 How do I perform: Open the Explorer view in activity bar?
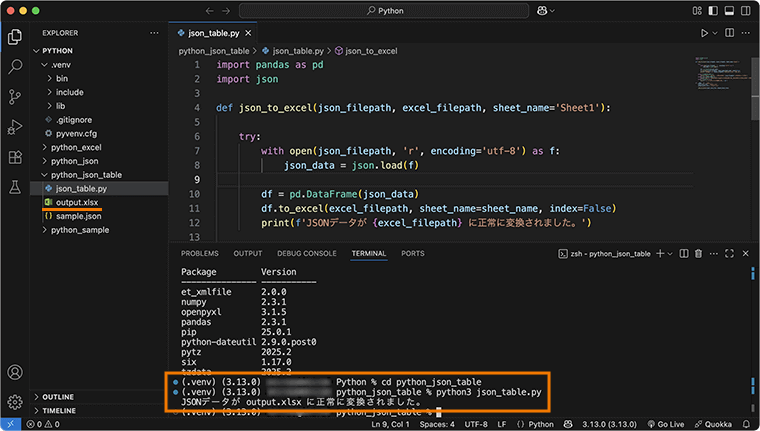tap(15, 37)
